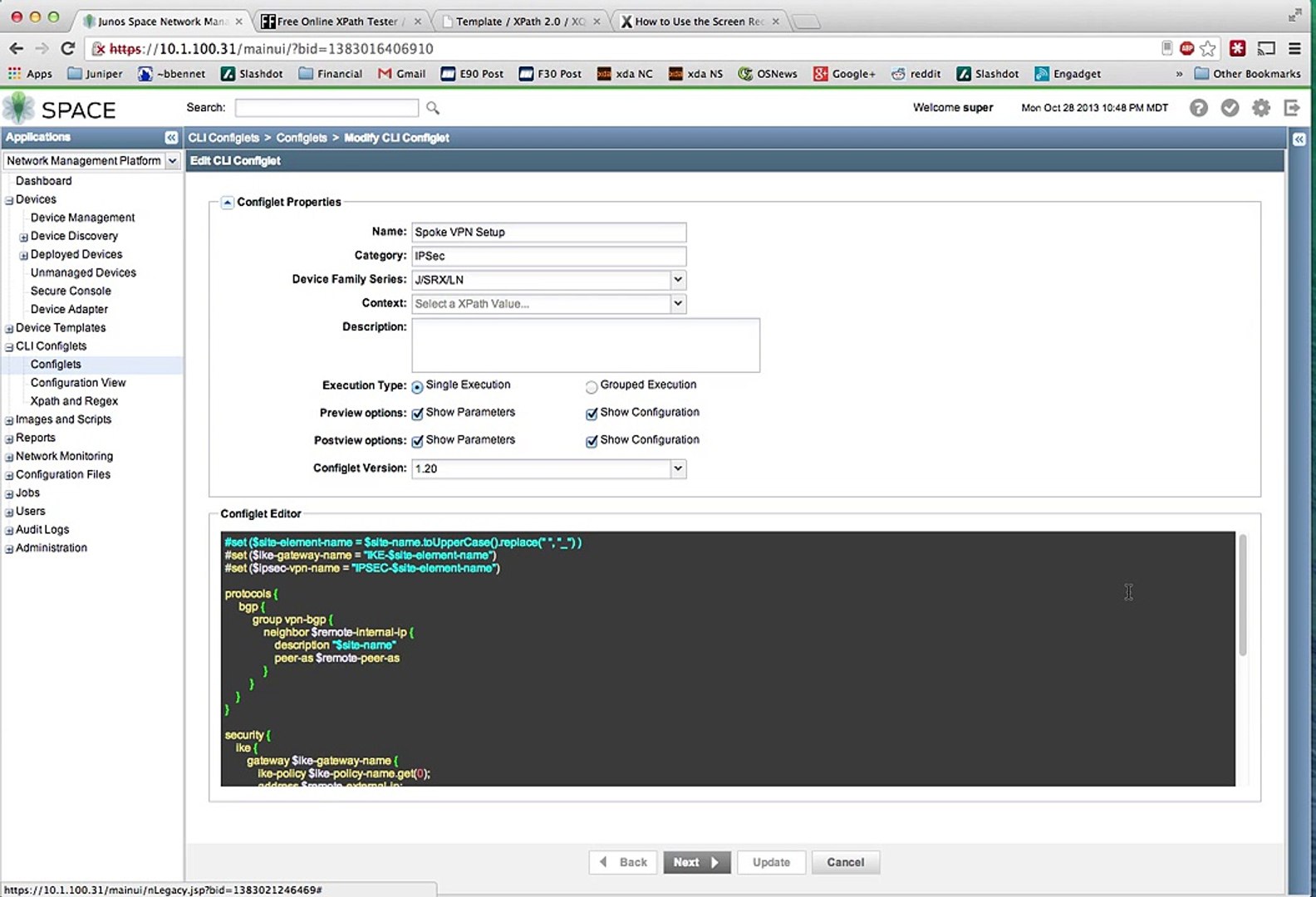The width and height of the screenshot is (1316, 897).
Task: Click into the Description text area
Action: click(x=585, y=346)
